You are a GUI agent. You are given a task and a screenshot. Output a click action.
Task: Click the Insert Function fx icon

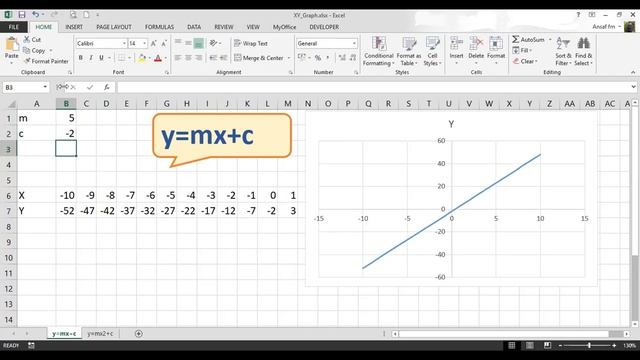pyautogui.click(x=107, y=87)
